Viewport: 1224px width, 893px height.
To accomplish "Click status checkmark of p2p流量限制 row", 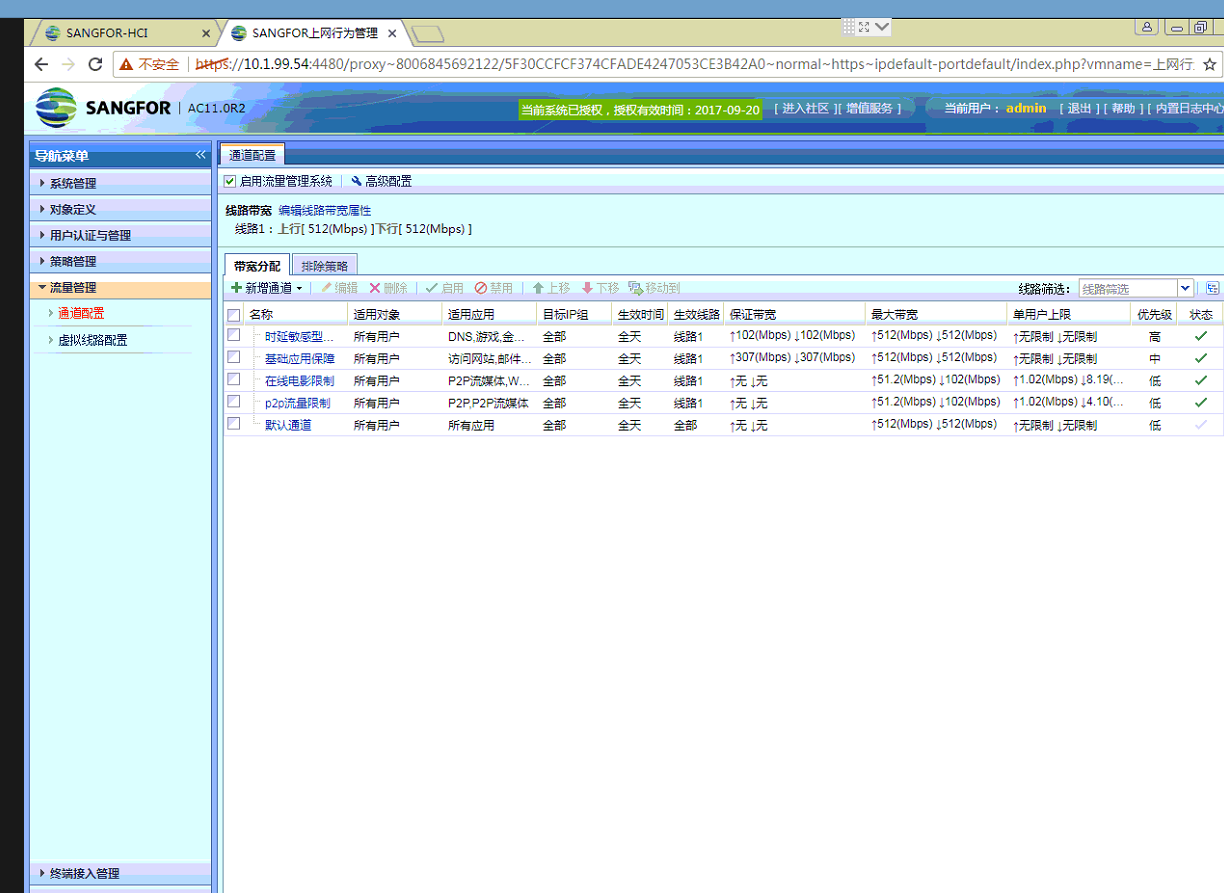I will click(1200, 402).
